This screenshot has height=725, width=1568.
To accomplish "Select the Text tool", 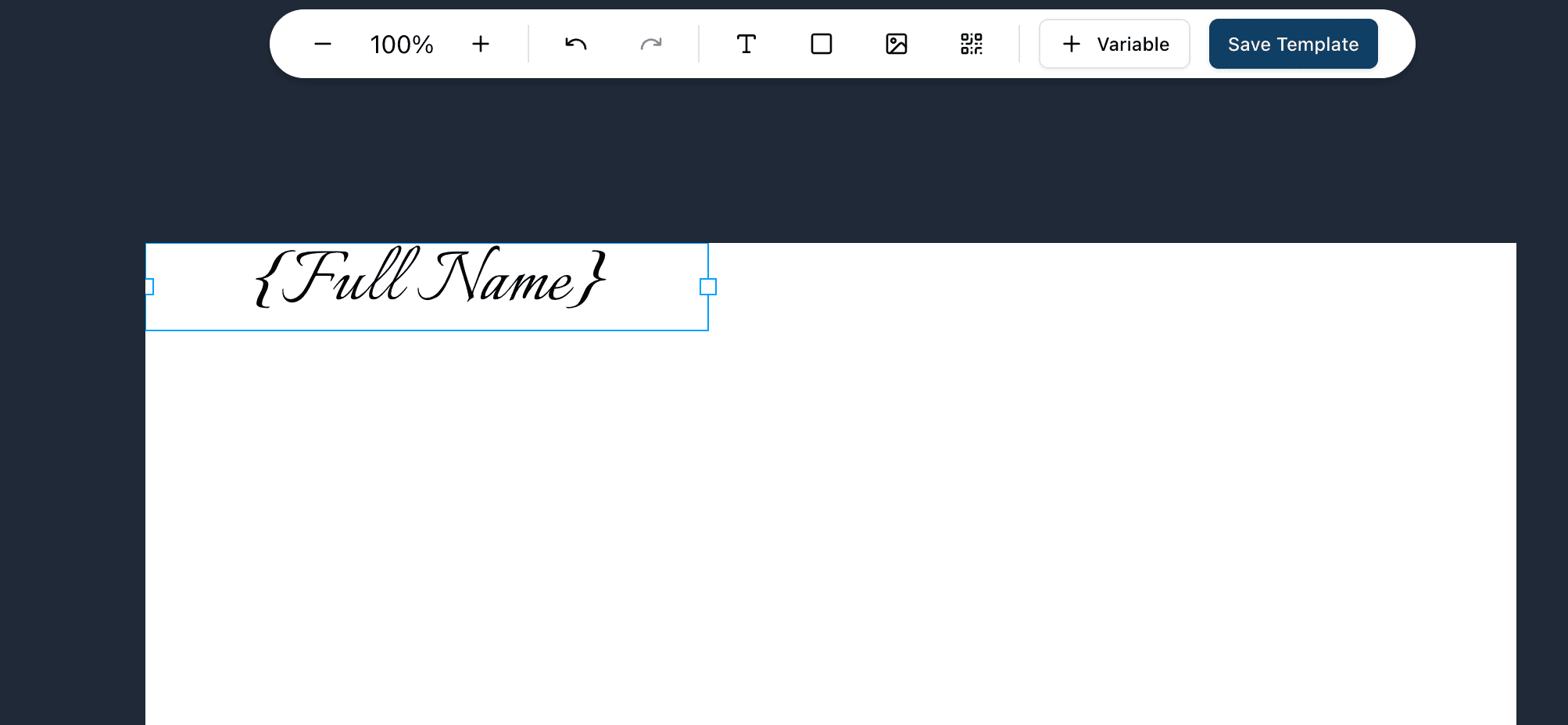I will 746,45.
